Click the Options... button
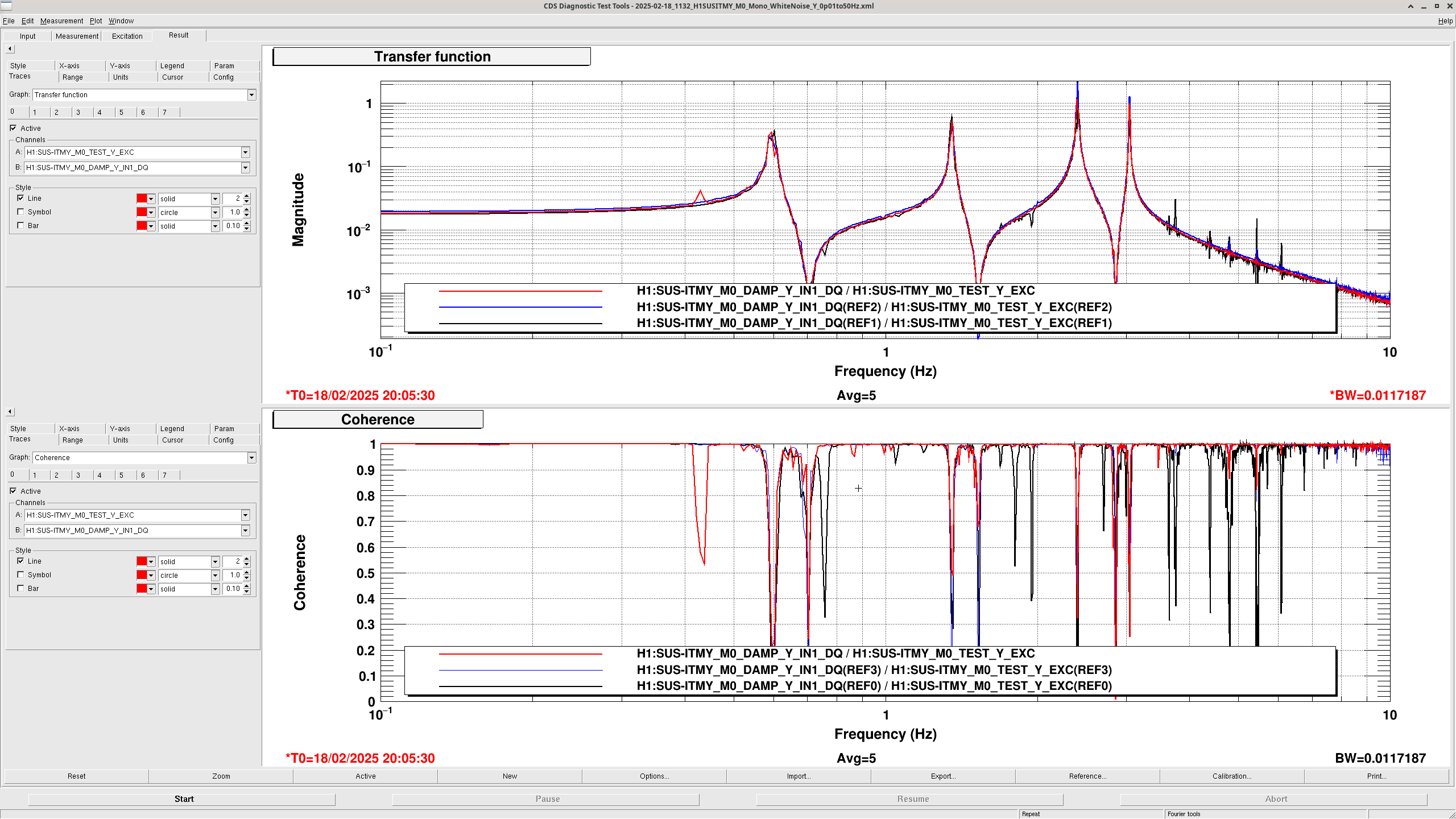Viewport: 1456px width, 819px height. coord(654,776)
